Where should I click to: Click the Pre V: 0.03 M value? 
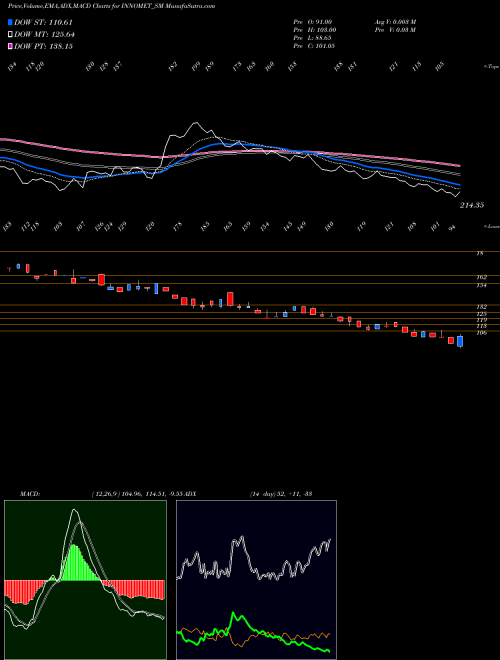(x=395, y=30)
